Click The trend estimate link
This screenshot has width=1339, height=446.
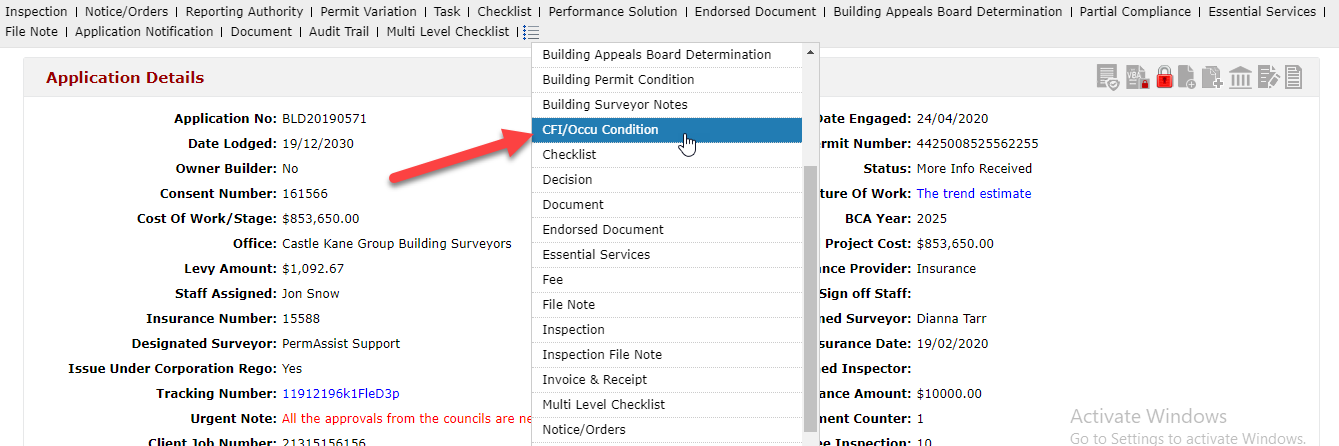(973, 193)
